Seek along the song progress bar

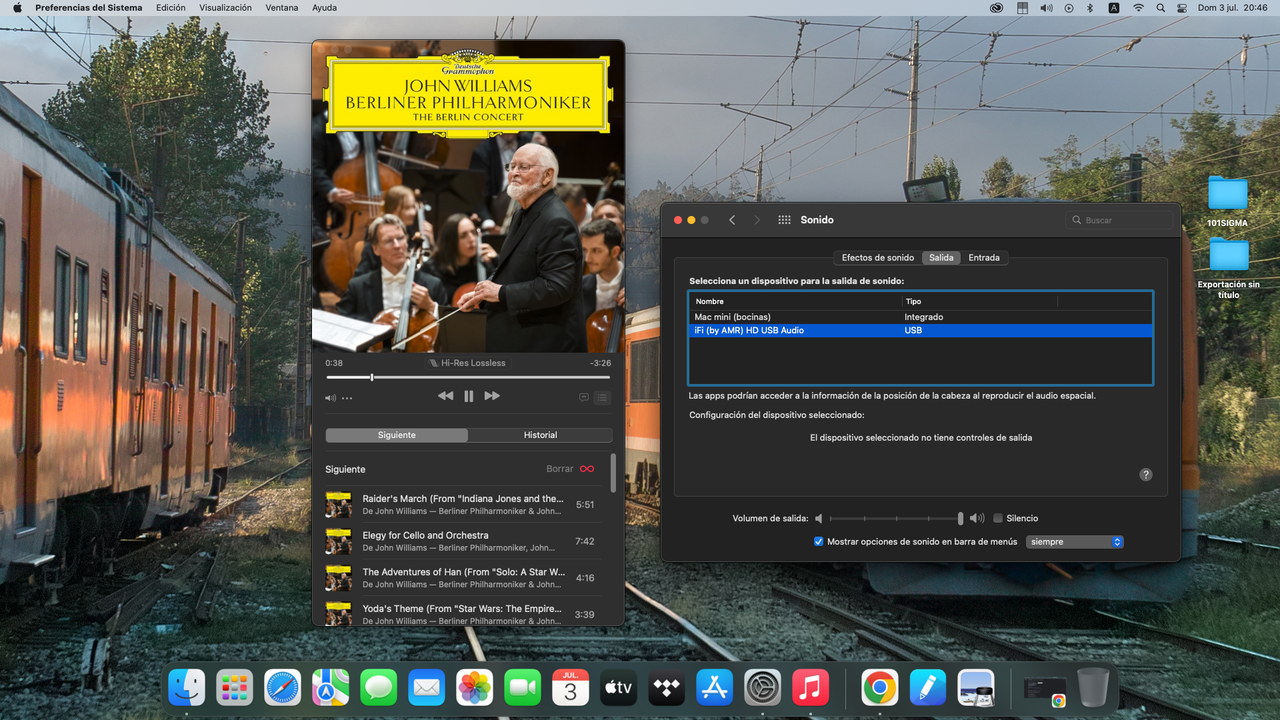pyautogui.click(x=468, y=377)
